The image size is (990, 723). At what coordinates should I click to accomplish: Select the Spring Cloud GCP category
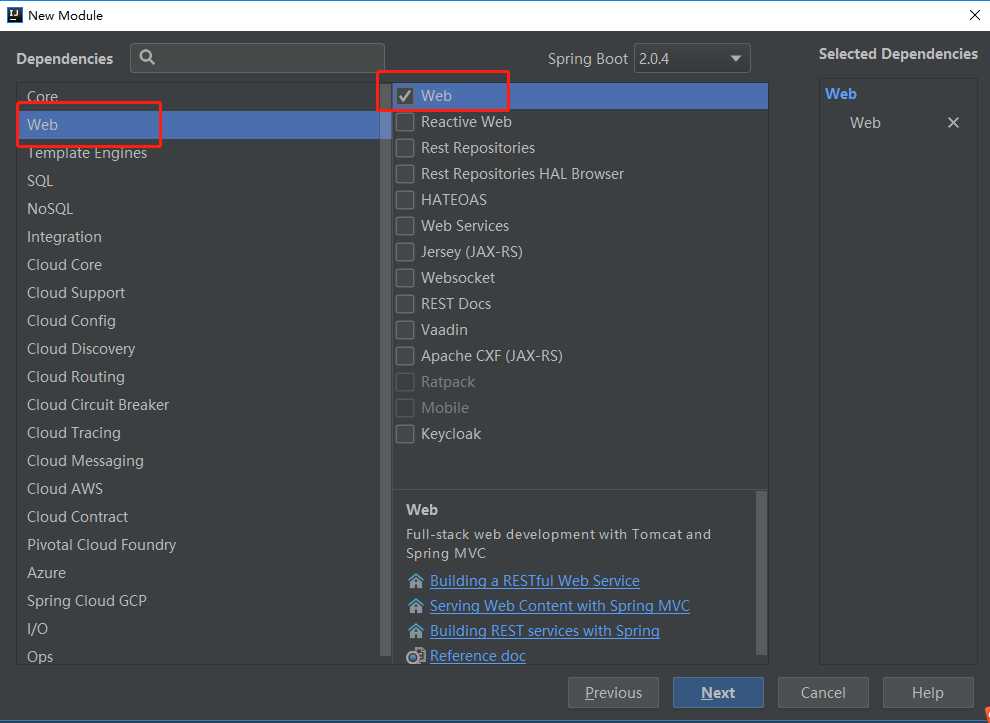click(198, 601)
